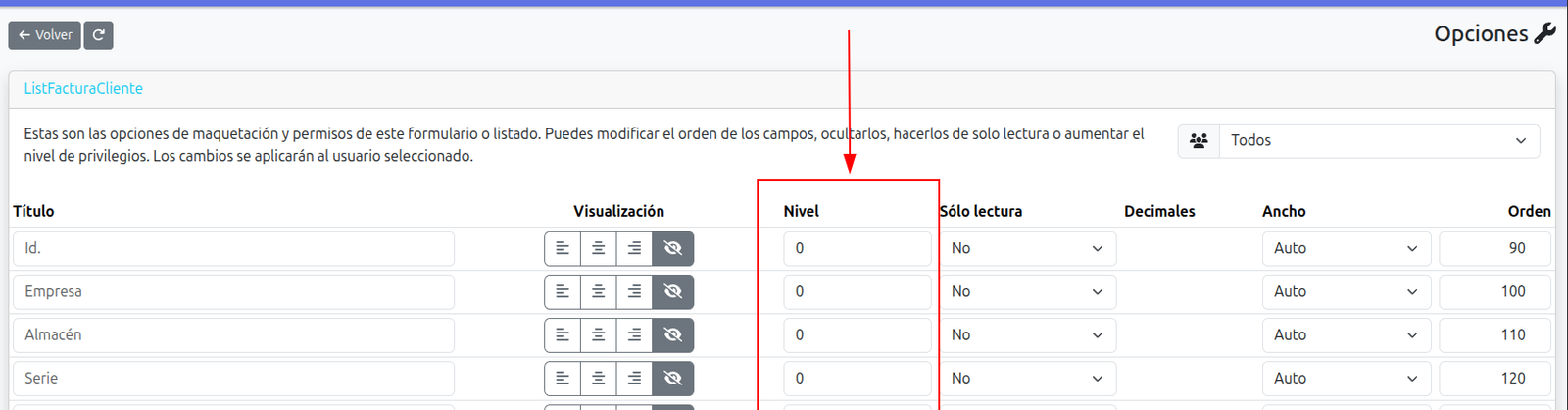Image resolution: width=1568 pixels, height=410 pixels.
Task: Align right for Empresa row
Action: pos(635,291)
